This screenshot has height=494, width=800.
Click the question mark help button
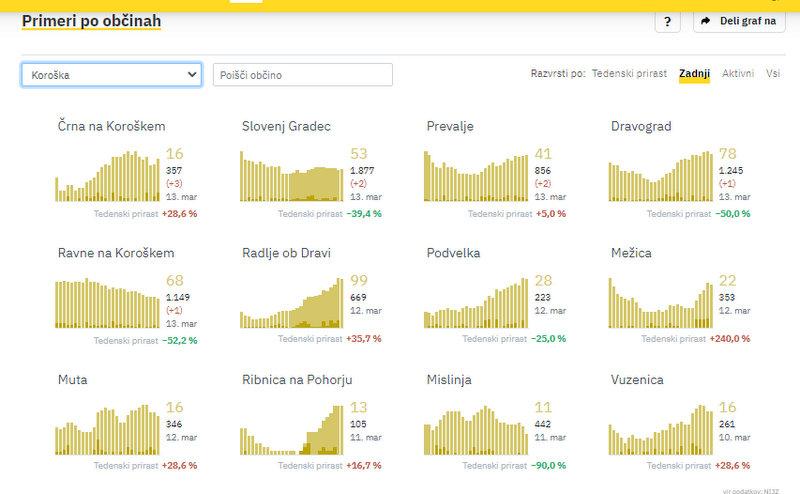[x=668, y=21]
